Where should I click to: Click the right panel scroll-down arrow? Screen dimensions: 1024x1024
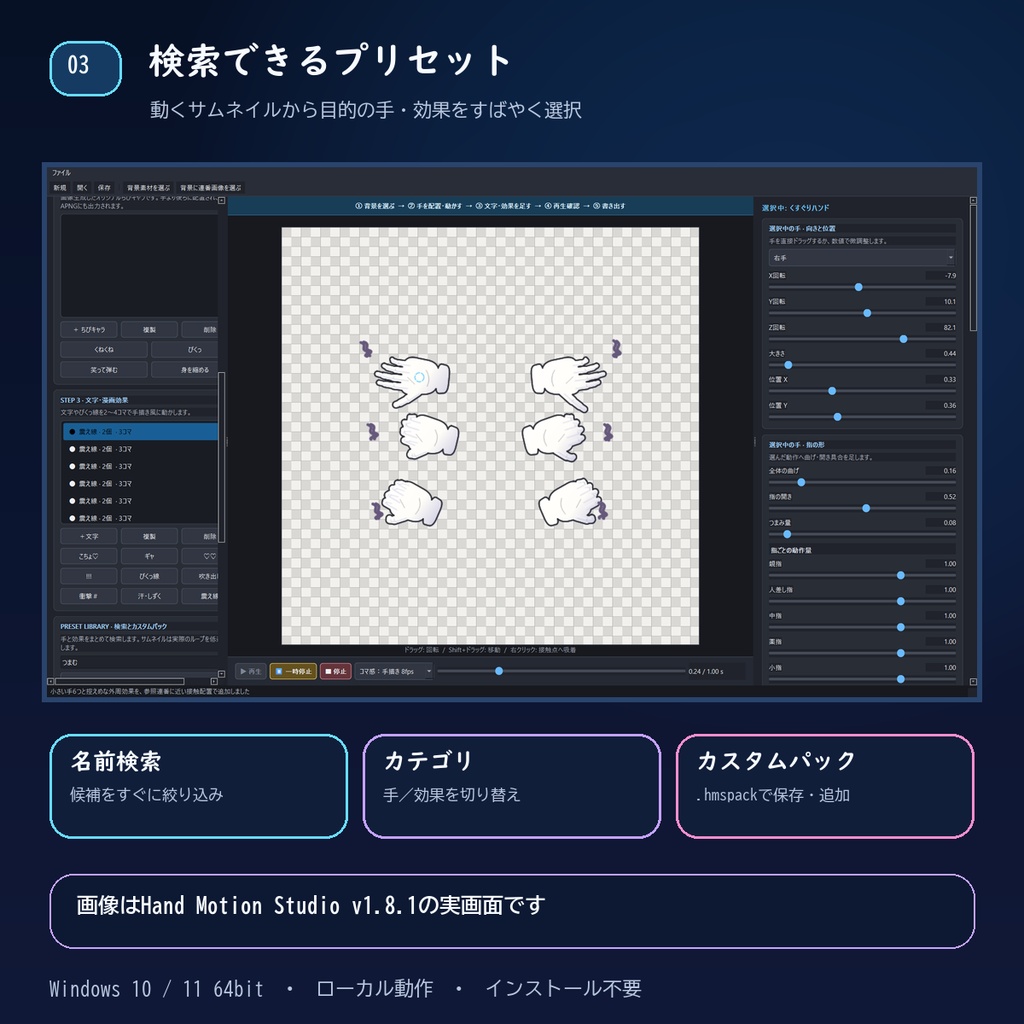click(973, 682)
